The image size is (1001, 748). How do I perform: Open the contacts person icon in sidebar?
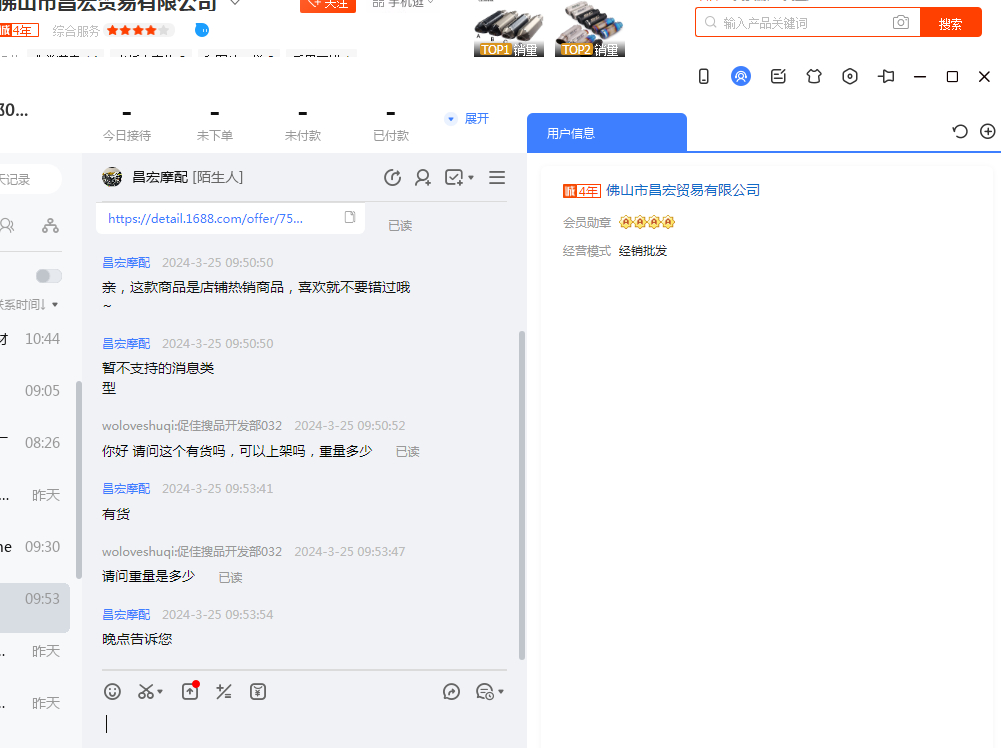8,225
